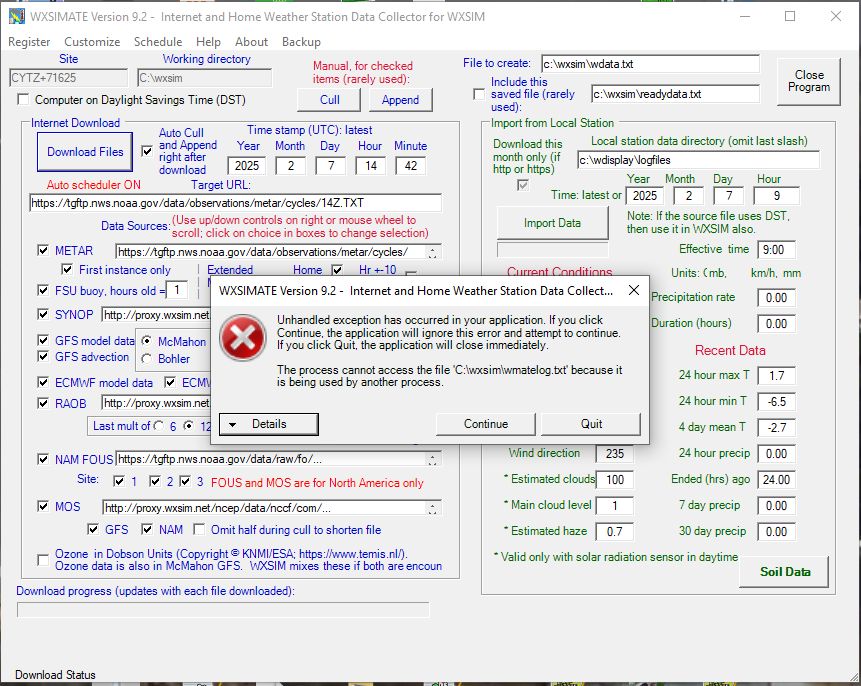Click the Close Program button
The image size is (861, 686).
tap(809, 81)
